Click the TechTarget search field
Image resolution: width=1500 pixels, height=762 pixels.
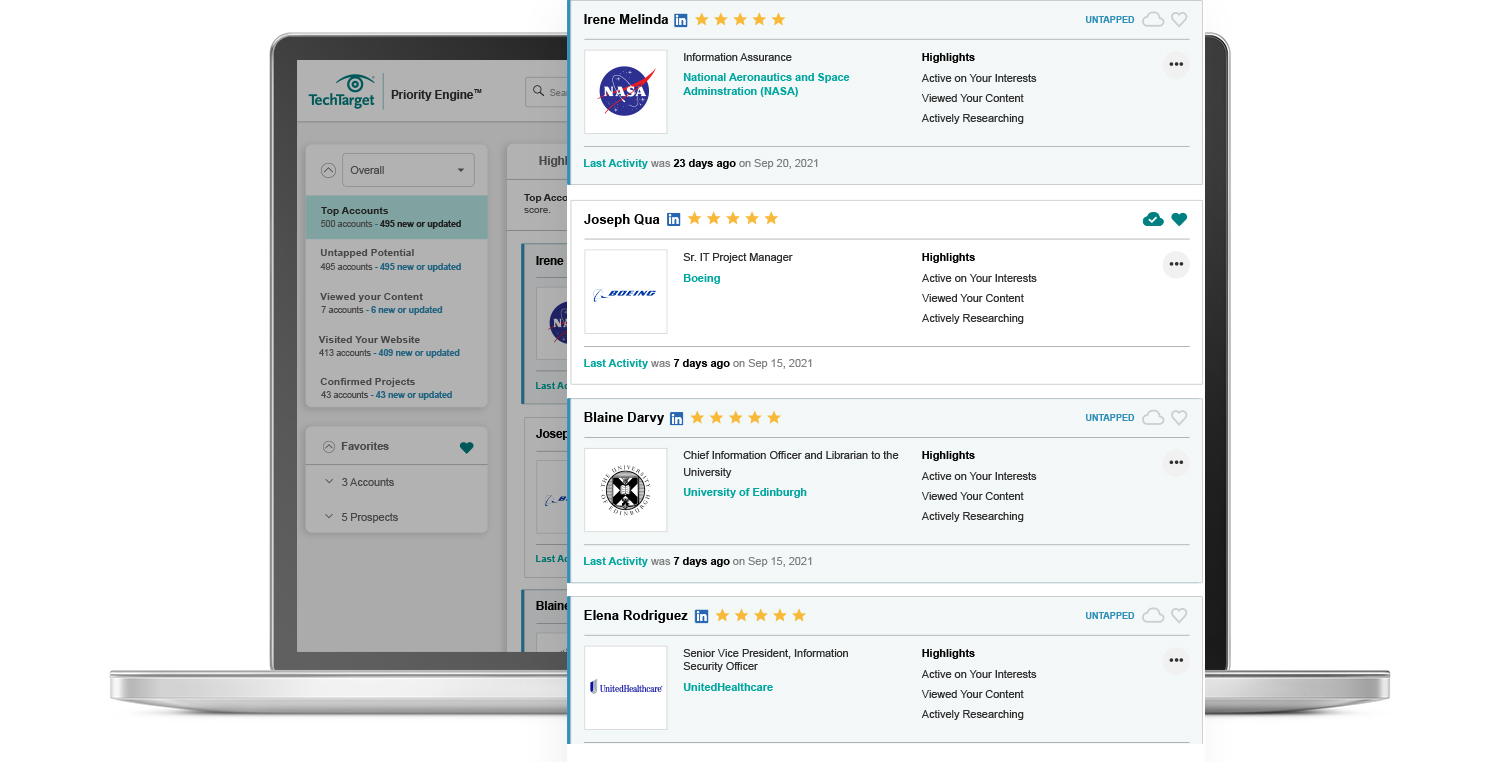(x=548, y=92)
